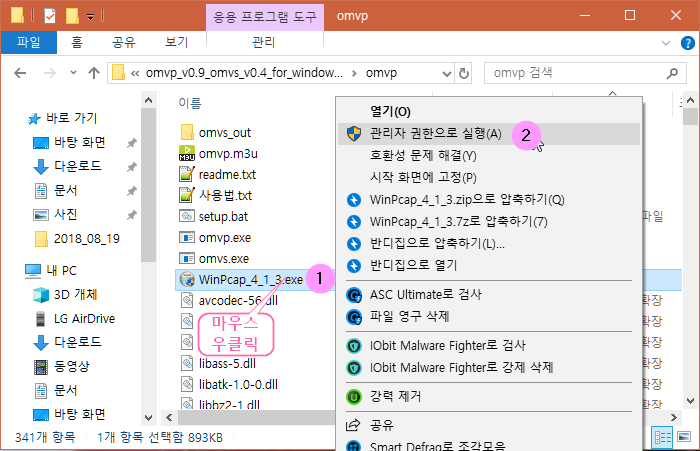Open the quick access toolbar customize dropdown
This screenshot has width=700, height=451.
[91, 17]
